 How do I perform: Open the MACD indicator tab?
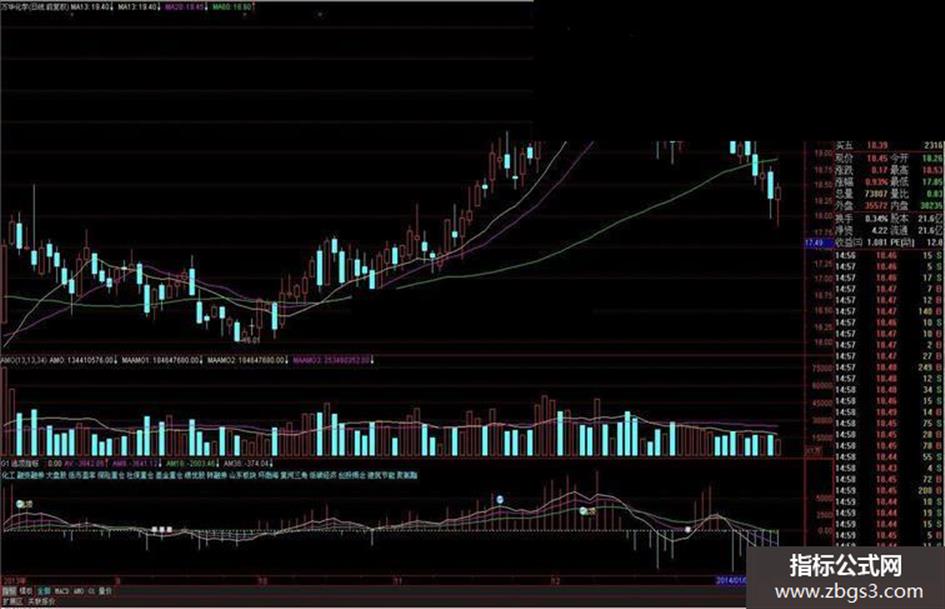[x=61, y=592]
